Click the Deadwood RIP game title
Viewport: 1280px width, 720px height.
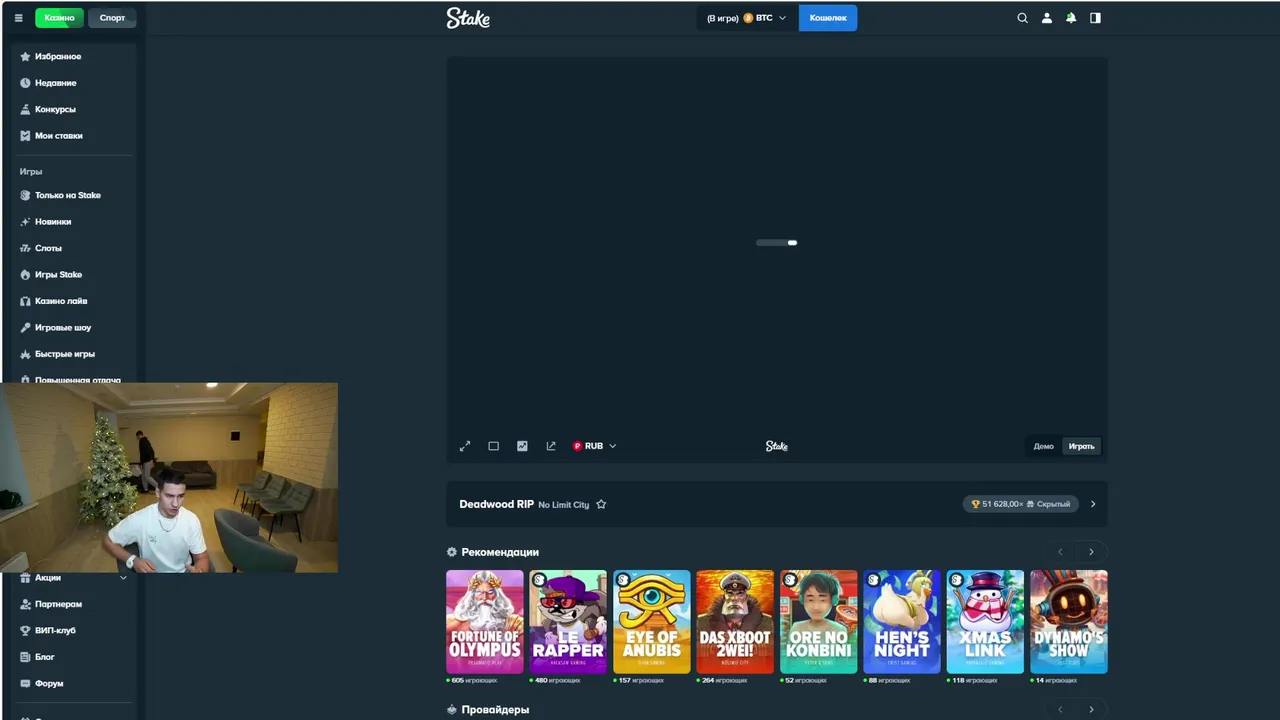(x=496, y=504)
